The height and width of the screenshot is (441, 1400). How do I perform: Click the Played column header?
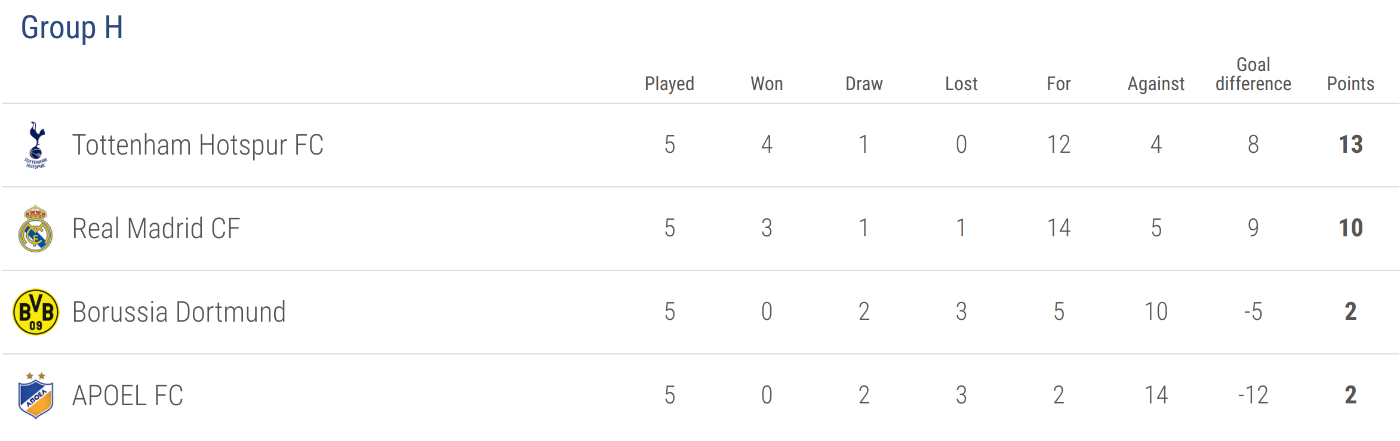[x=669, y=84]
